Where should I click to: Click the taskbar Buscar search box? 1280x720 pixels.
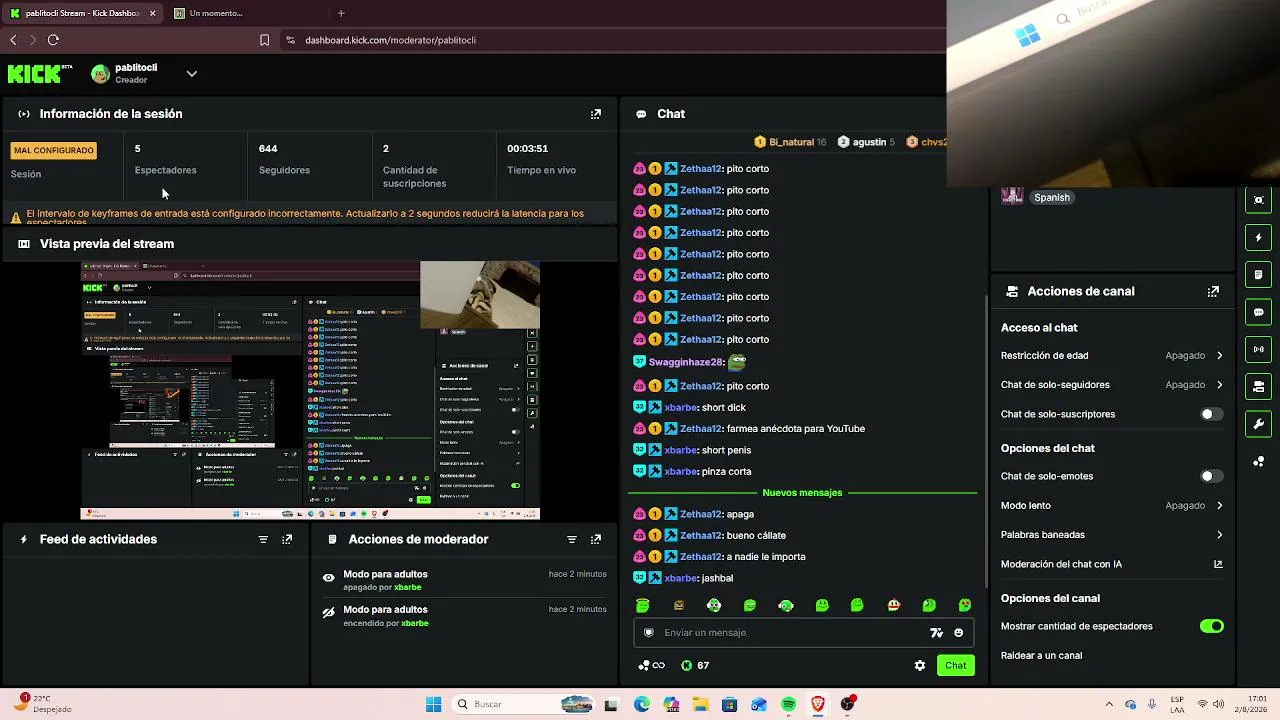click(522, 705)
